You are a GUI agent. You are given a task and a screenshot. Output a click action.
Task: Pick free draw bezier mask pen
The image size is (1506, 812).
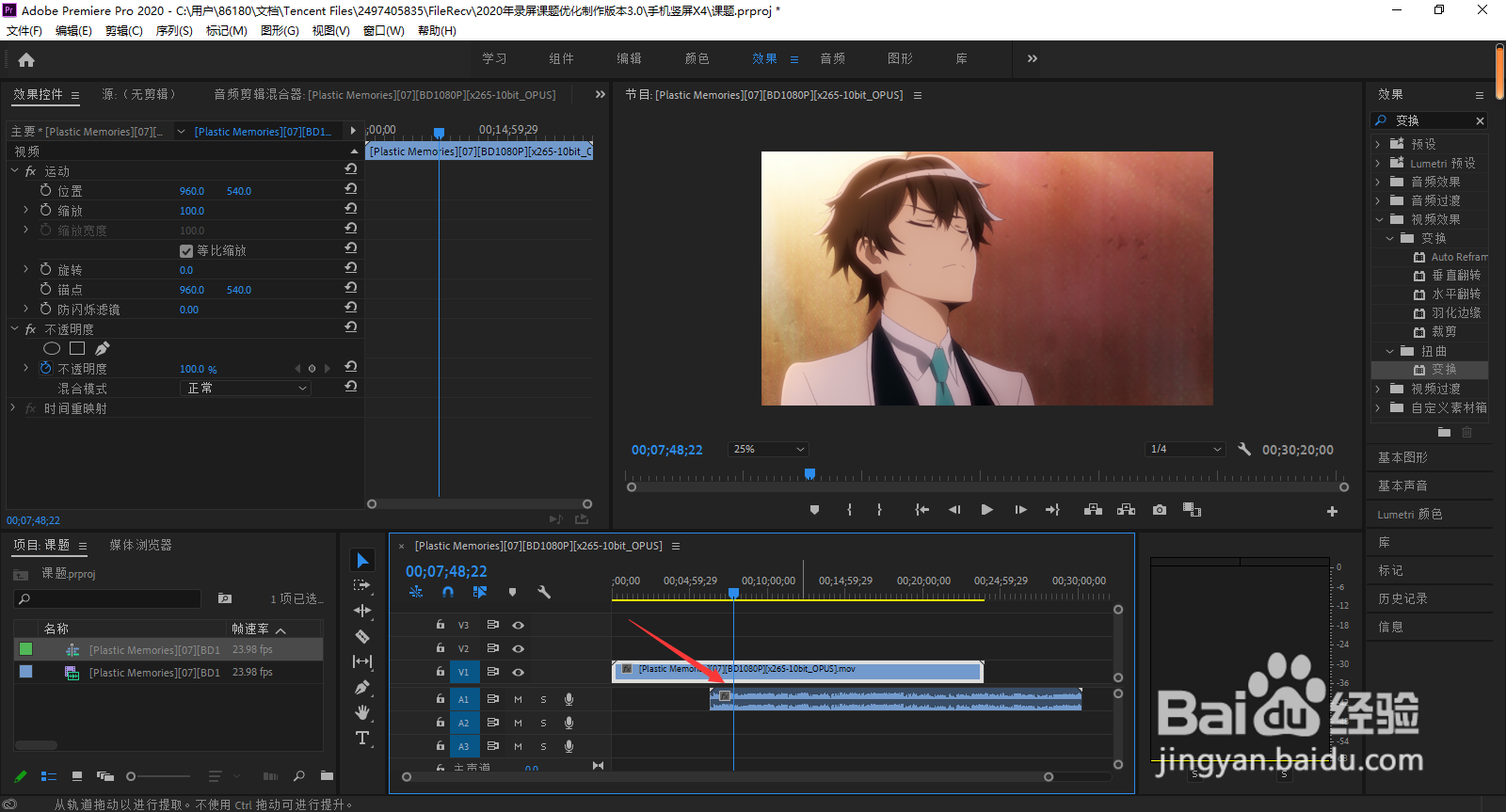tap(103, 348)
